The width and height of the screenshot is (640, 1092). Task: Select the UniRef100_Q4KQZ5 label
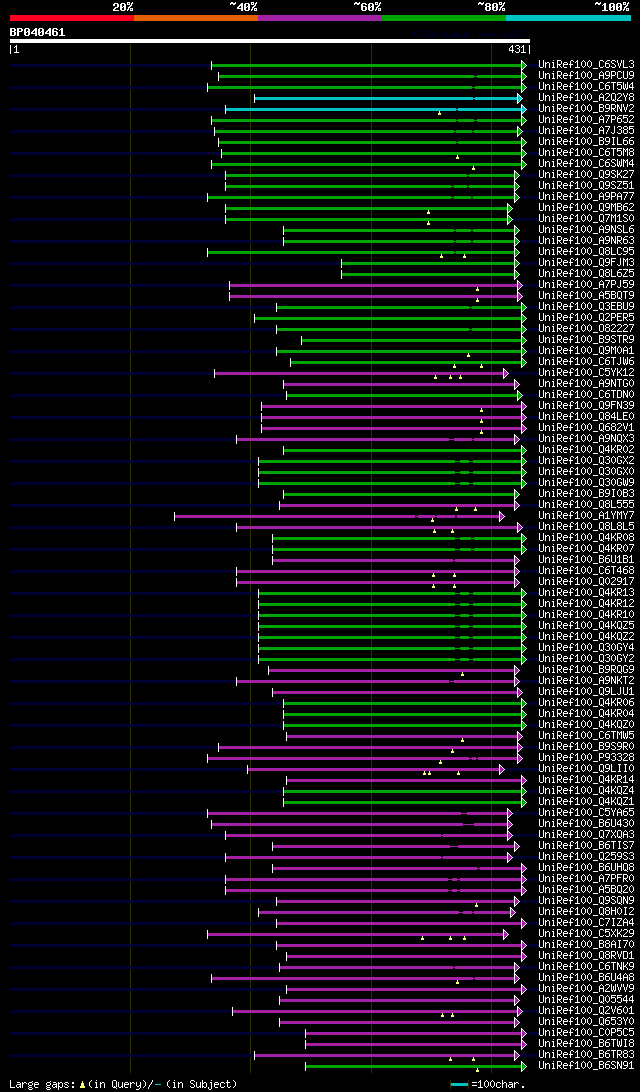pos(586,626)
